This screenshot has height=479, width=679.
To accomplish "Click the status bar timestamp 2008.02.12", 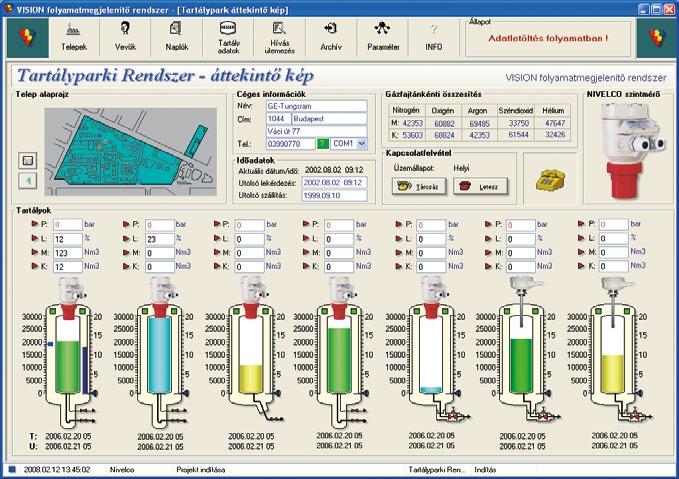I will click(x=57, y=469).
